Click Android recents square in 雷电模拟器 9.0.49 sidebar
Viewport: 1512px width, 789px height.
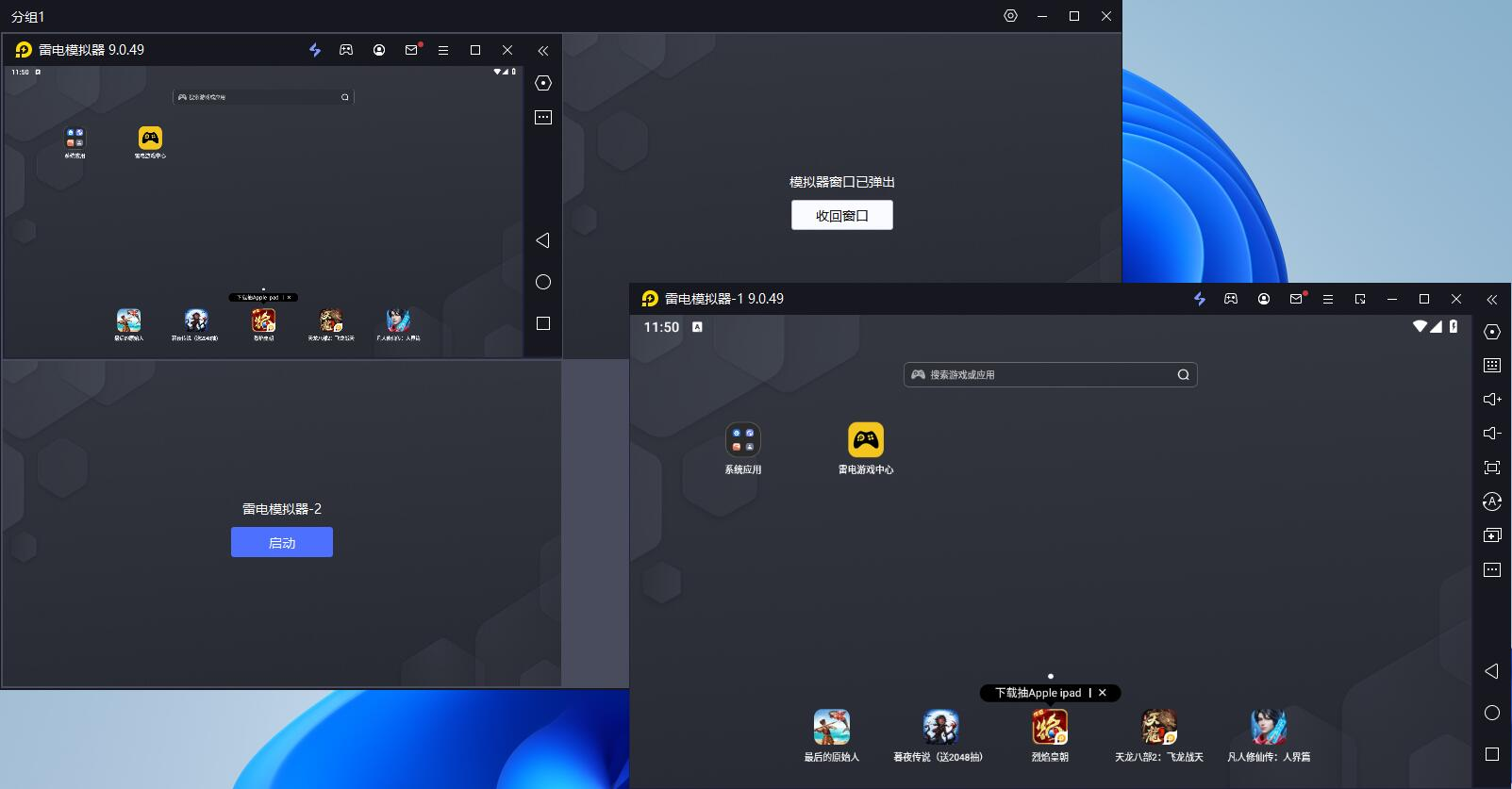[x=542, y=323]
